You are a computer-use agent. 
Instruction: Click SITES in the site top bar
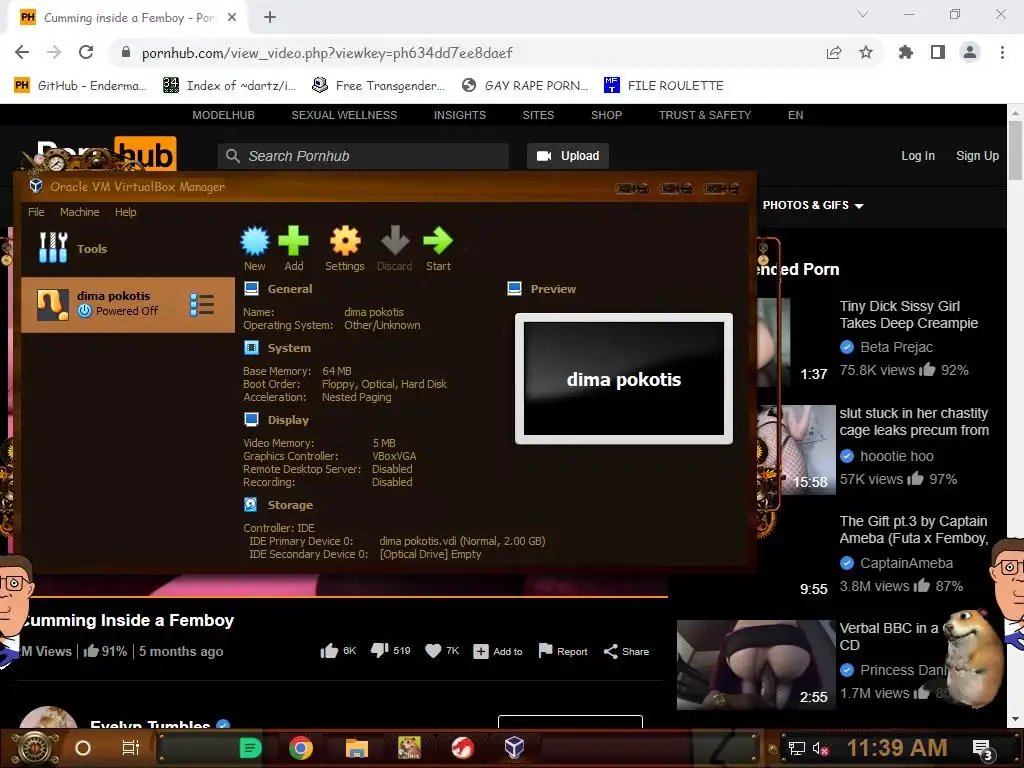click(x=538, y=115)
